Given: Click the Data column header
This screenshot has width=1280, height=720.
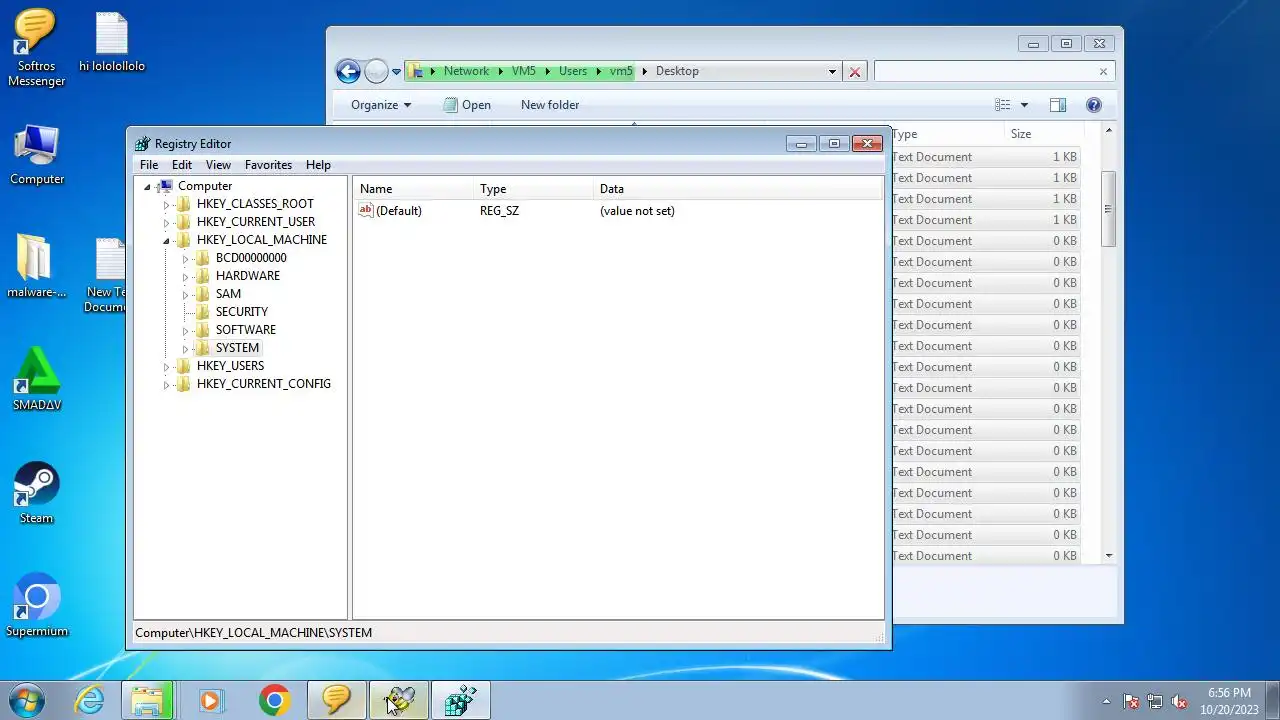Looking at the screenshot, I should click(x=737, y=189).
